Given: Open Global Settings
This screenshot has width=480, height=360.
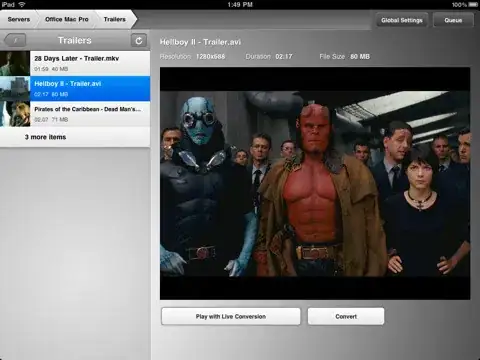Looking at the screenshot, I should (x=402, y=20).
